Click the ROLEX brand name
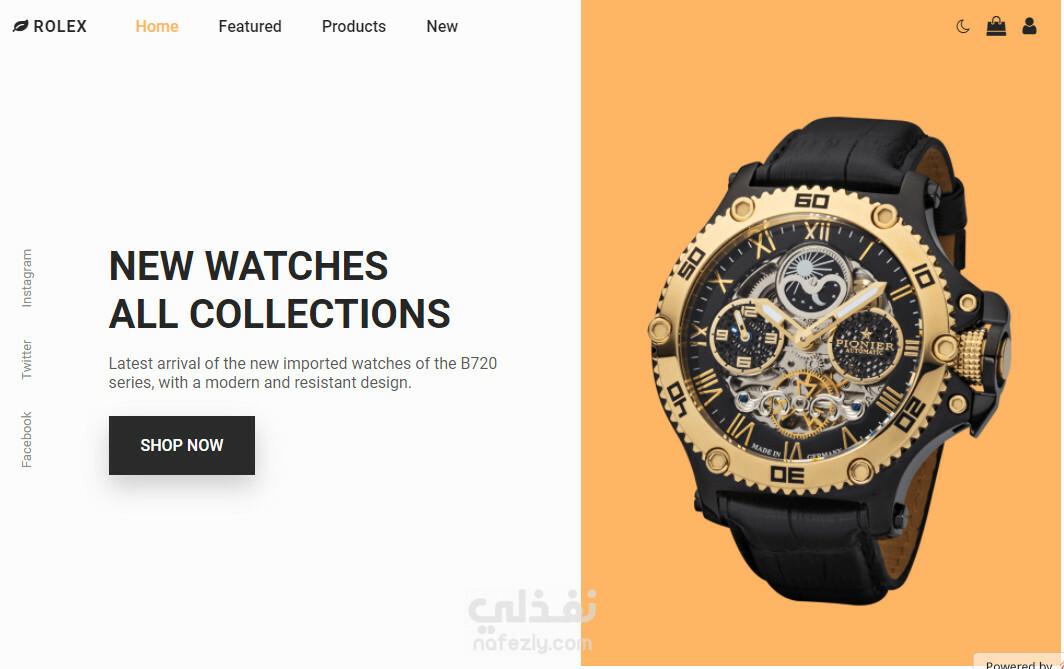This screenshot has width=1064, height=669. pyautogui.click(x=60, y=26)
